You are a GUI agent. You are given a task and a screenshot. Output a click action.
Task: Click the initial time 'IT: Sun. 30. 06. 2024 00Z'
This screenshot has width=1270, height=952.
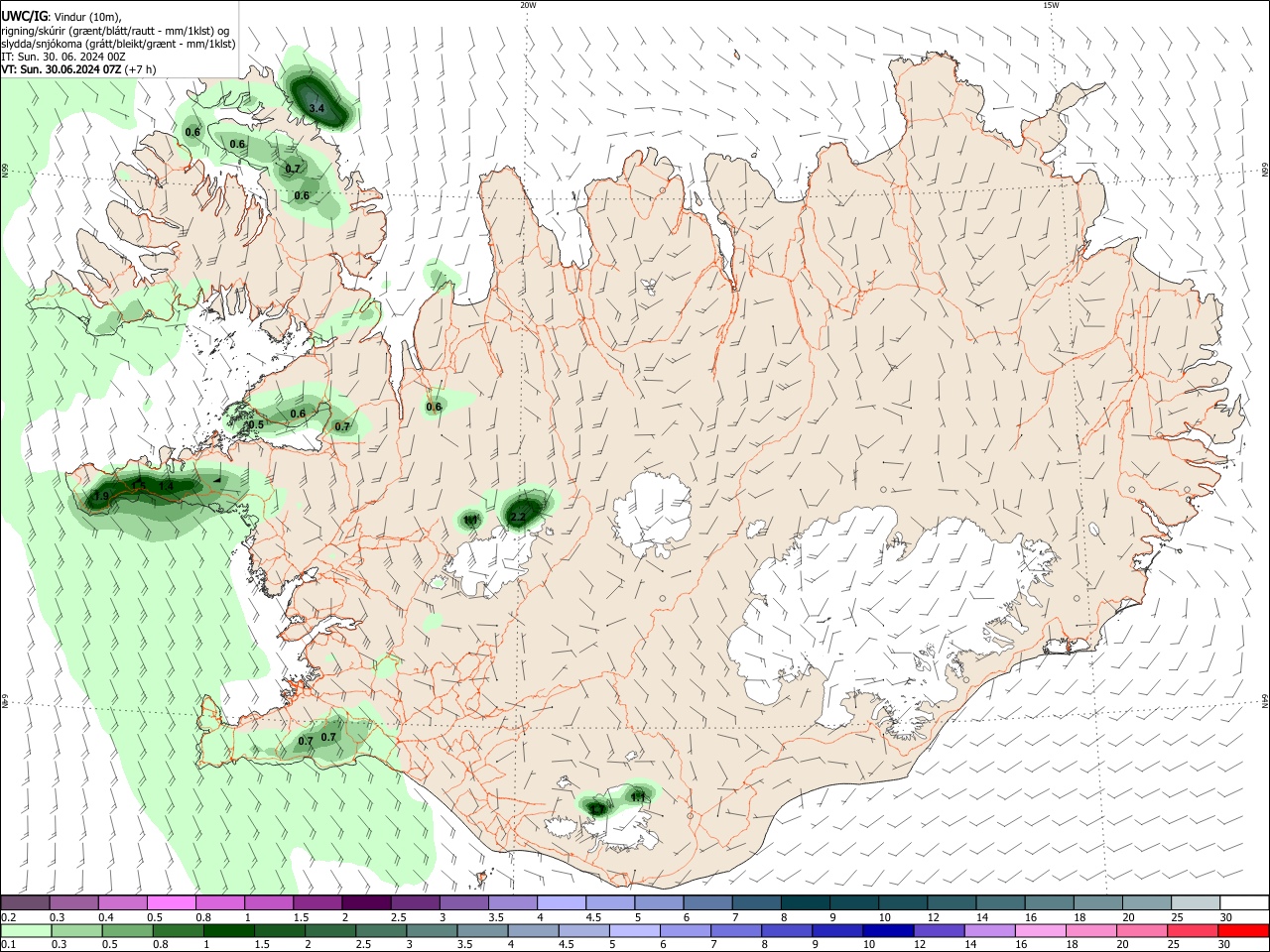point(63,57)
